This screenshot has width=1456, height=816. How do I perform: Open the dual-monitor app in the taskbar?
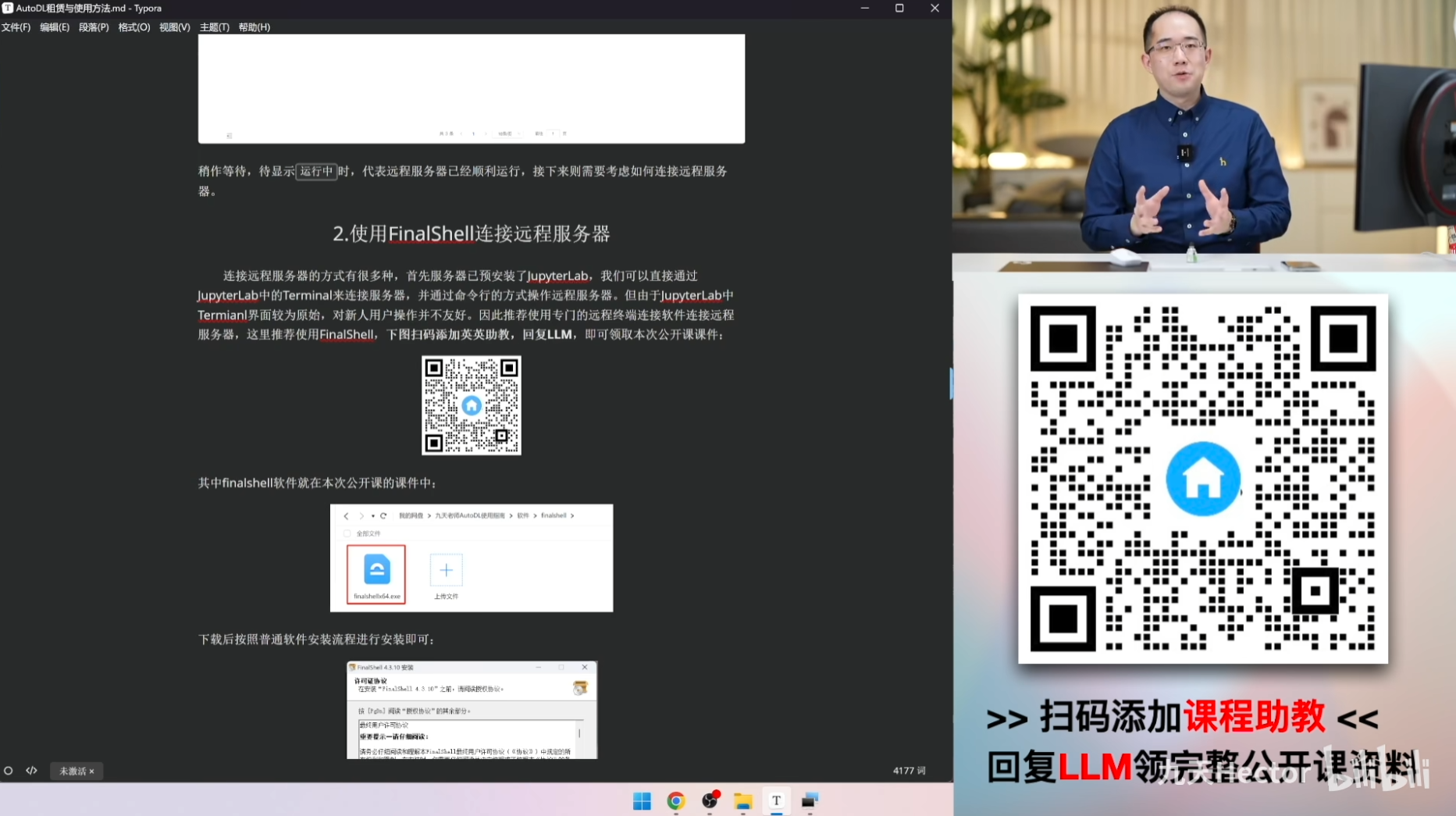point(810,801)
